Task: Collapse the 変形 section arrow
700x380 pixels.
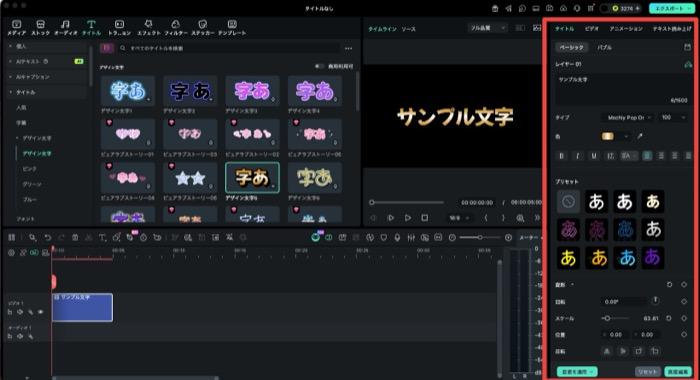Action: (x=572, y=284)
